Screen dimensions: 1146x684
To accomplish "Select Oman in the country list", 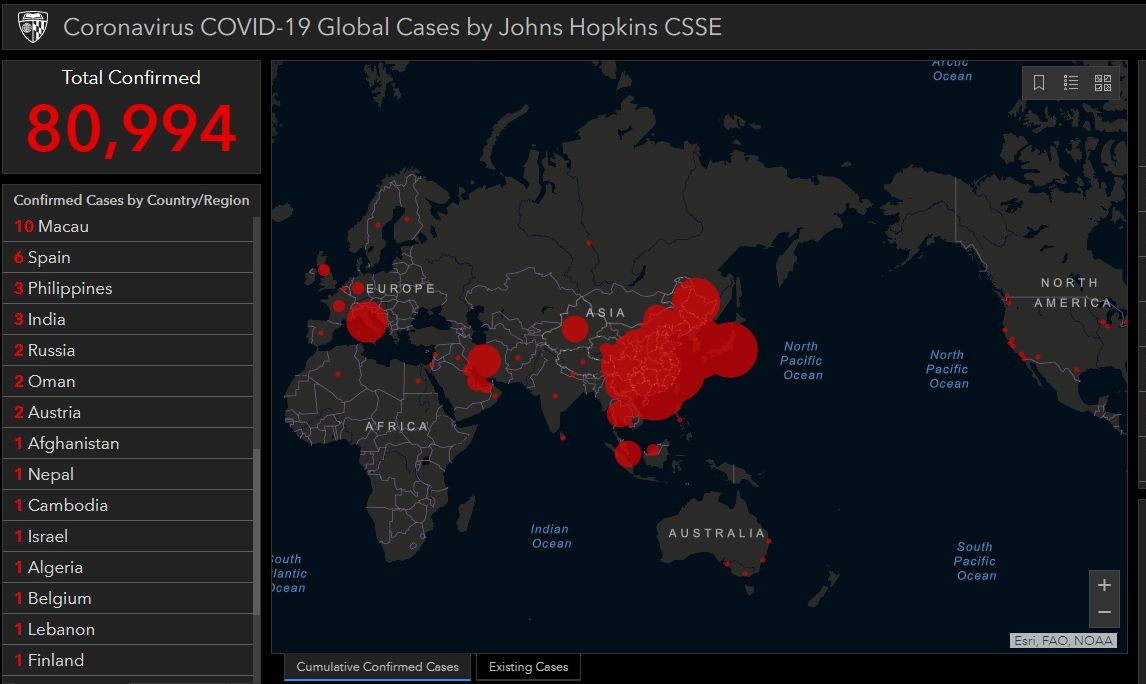I will 128,381.
